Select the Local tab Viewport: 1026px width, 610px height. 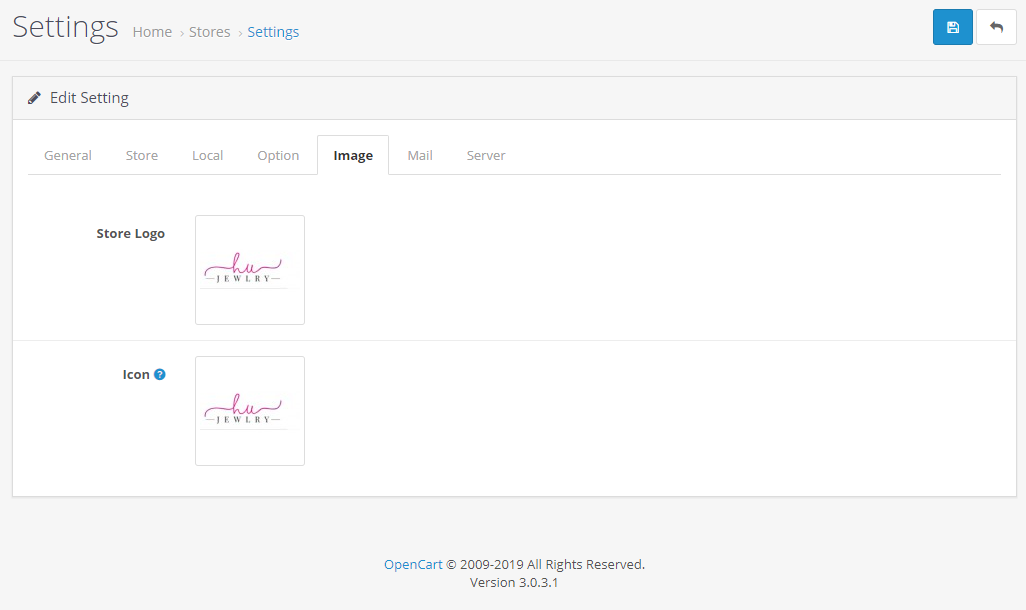[207, 155]
